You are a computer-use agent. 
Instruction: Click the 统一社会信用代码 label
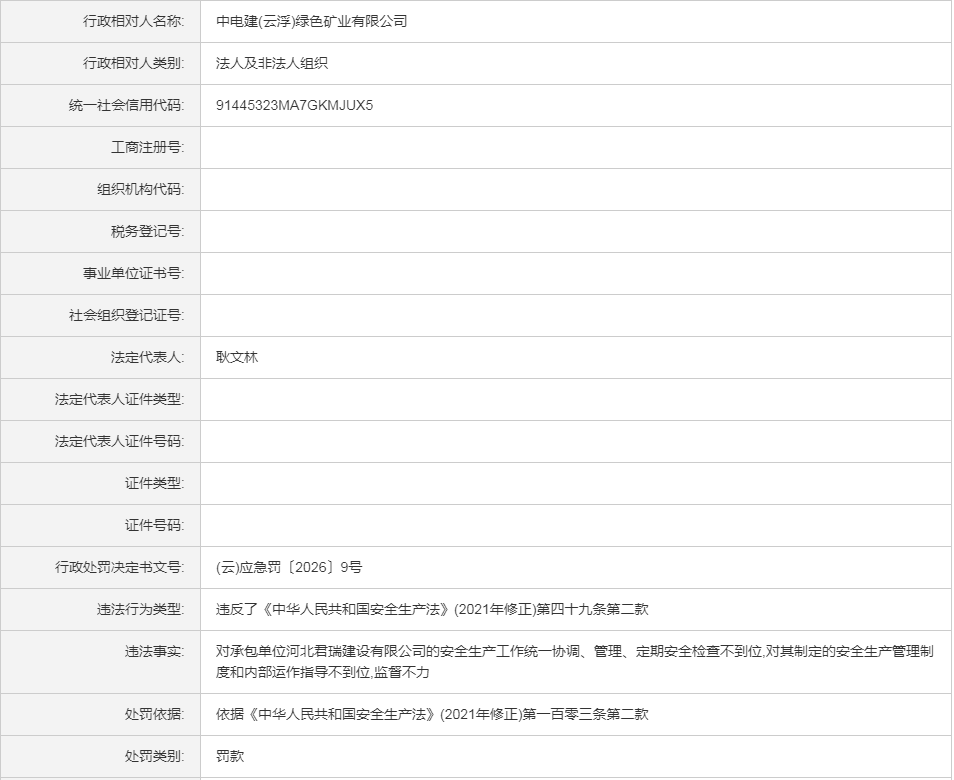pyautogui.click(x=126, y=105)
